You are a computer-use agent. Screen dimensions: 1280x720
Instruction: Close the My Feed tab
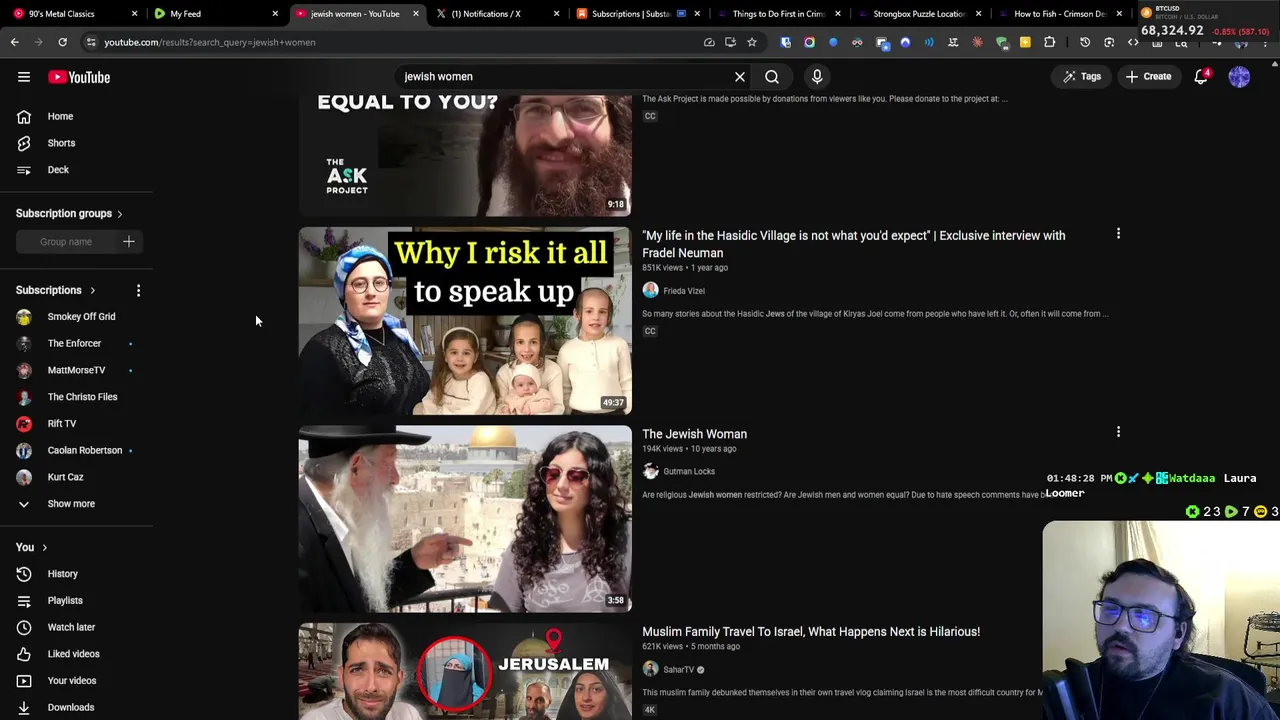tap(275, 14)
